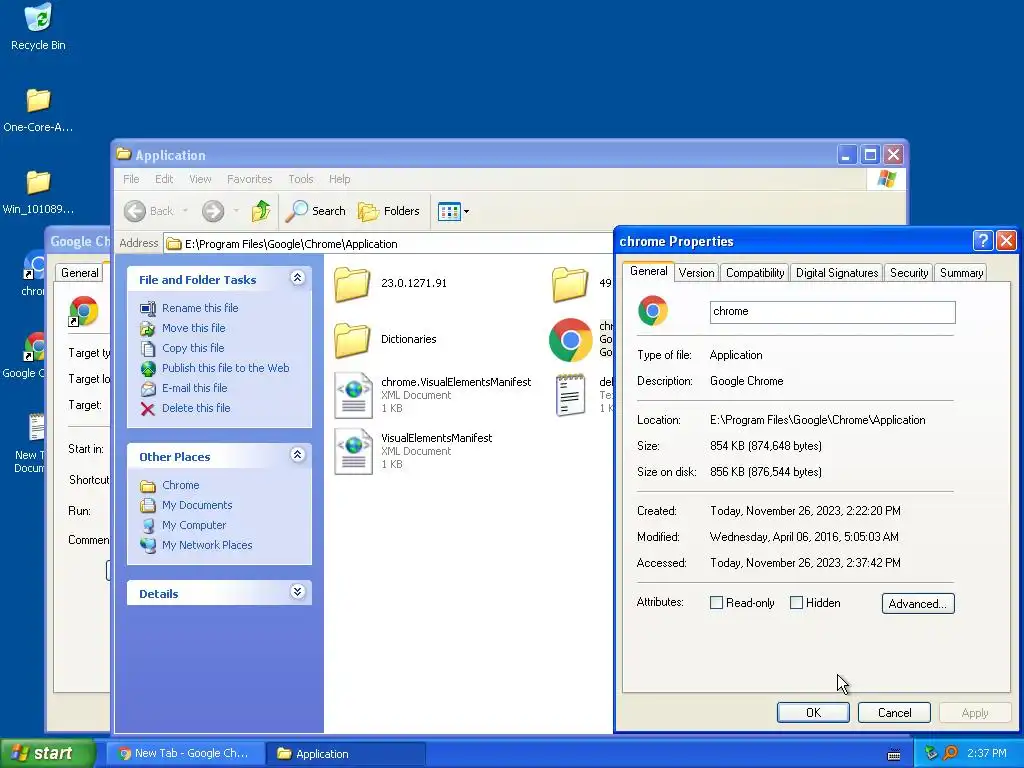Open the File menu

[x=131, y=179]
